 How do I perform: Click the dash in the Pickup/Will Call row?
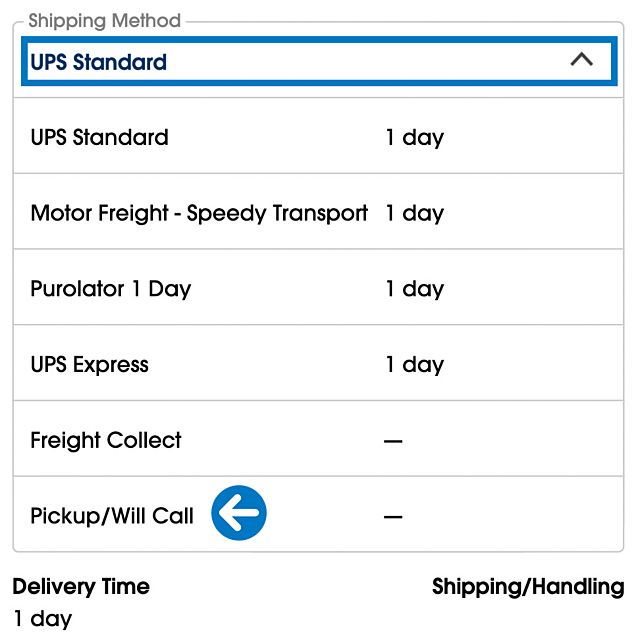coord(393,517)
